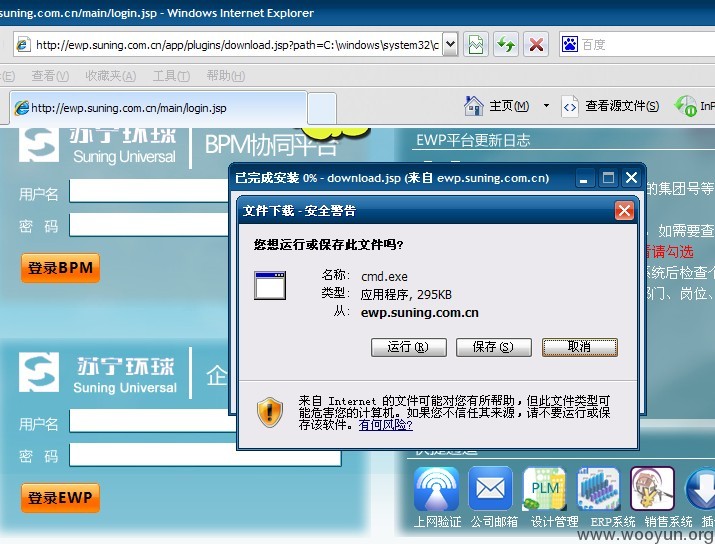The image size is (715, 544).
Task: Click the file name cmd.exe text
Action: [384, 276]
